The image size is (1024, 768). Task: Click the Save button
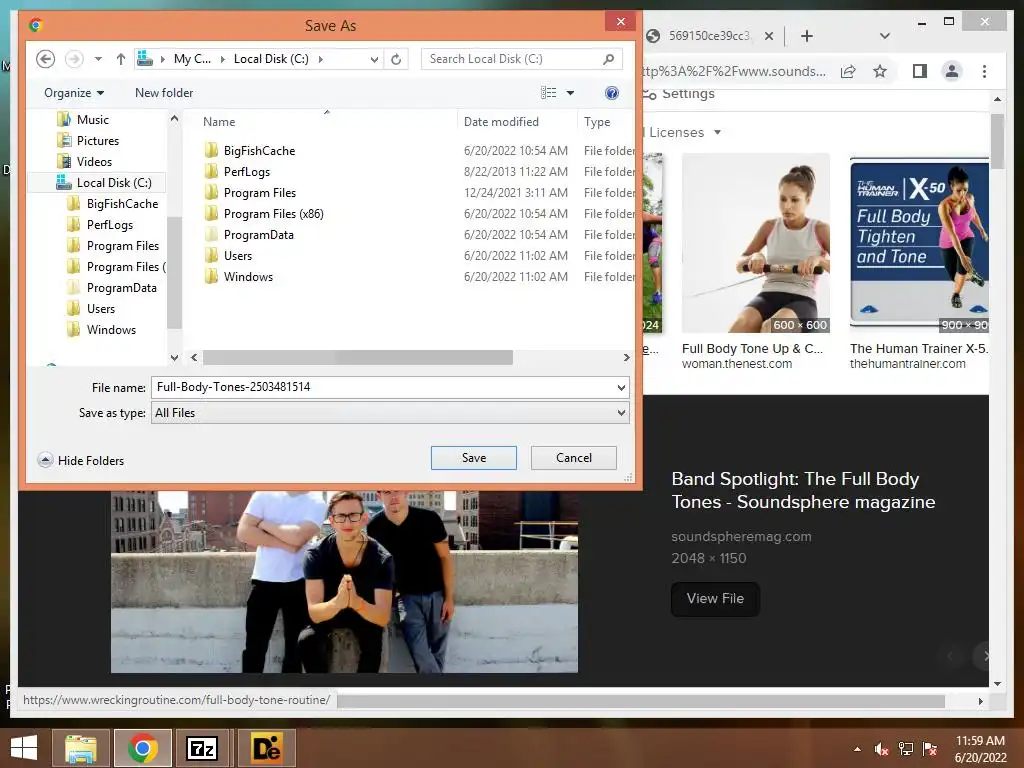pos(473,458)
